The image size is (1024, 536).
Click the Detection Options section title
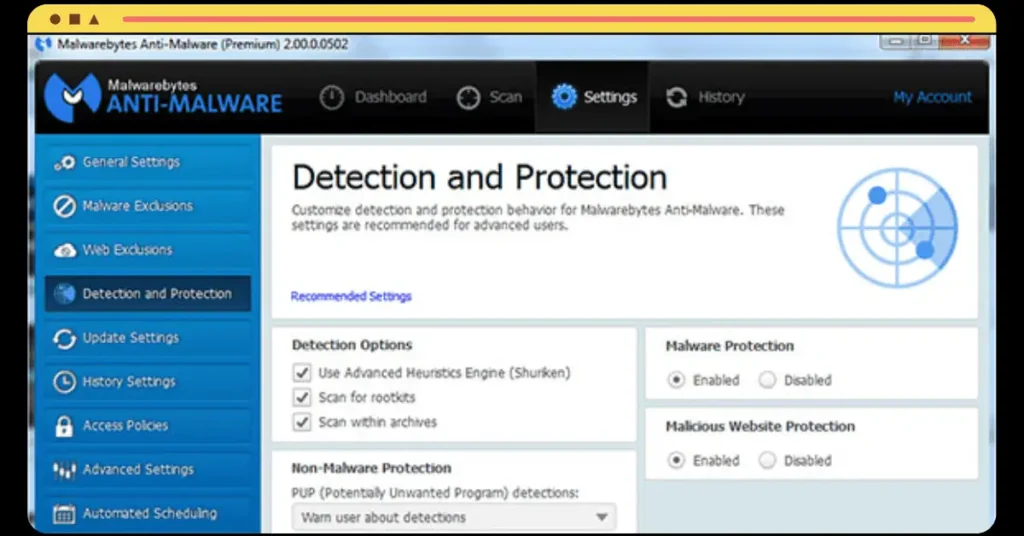[352, 345]
